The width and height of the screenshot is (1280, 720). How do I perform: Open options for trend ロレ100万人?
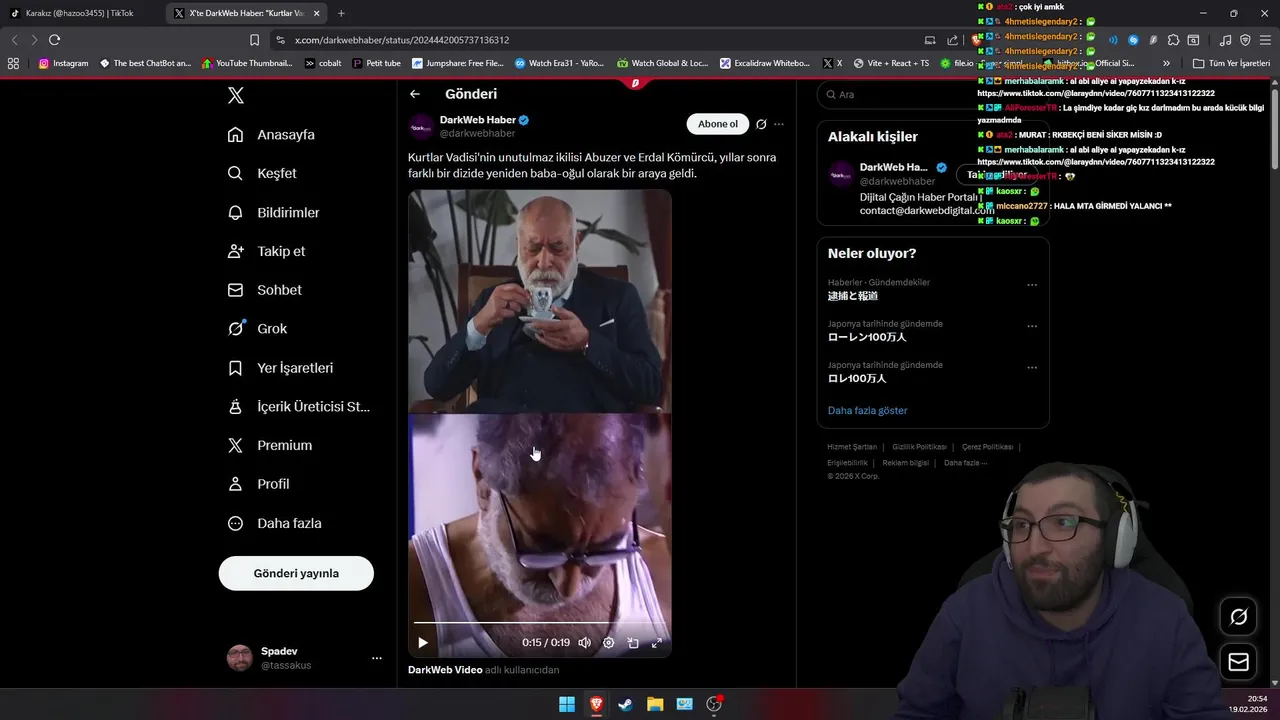[1032, 368]
